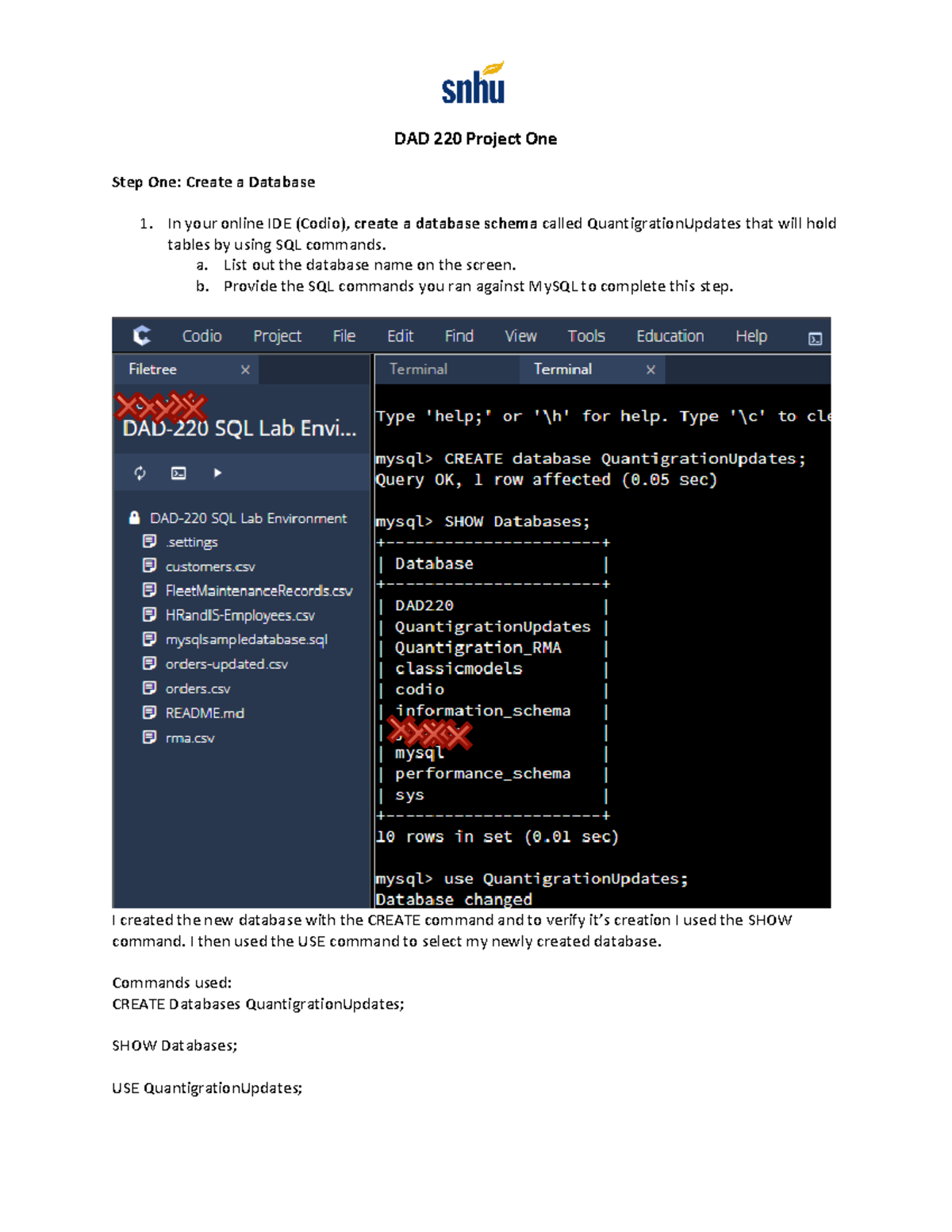Close the second Terminal tab

(650, 369)
